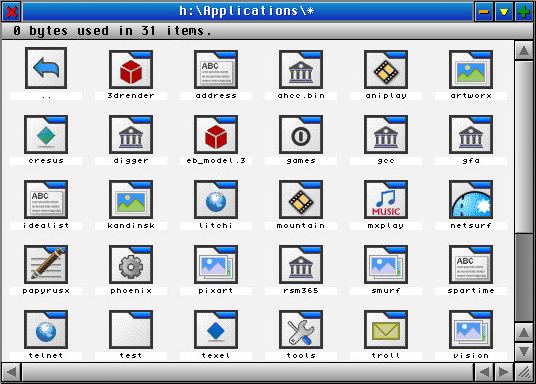
Task: Click the left arrow at the far left of the horizontal scrollbar
Action: click(x=11, y=372)
